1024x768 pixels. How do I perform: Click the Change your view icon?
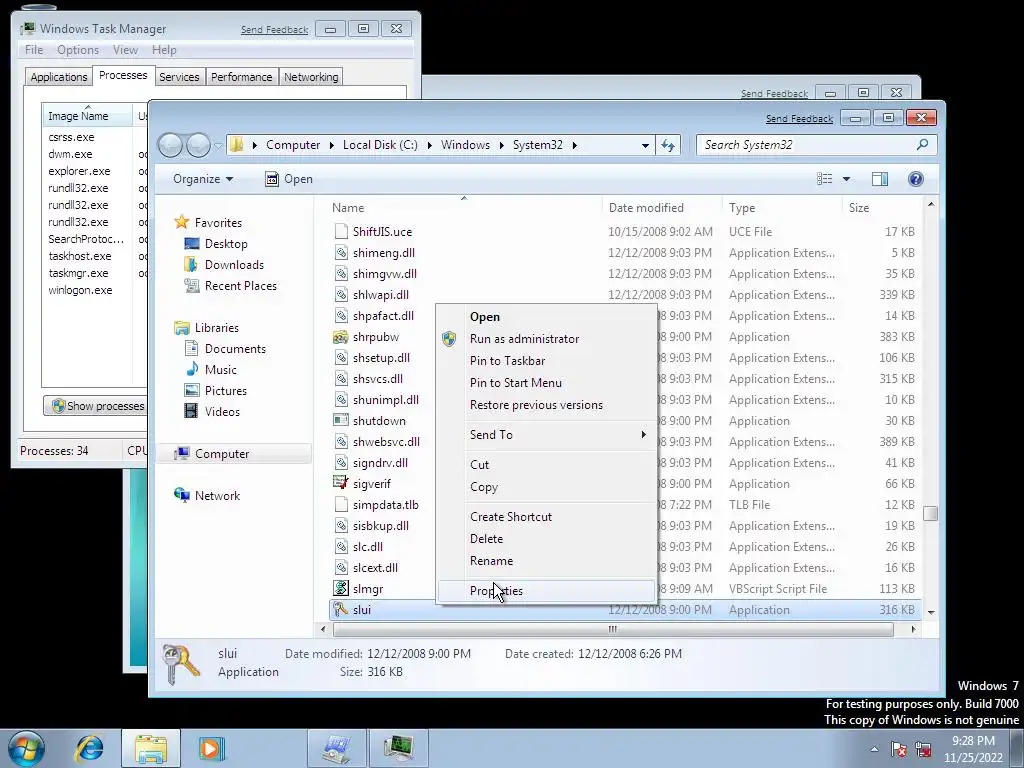[825, 179]
